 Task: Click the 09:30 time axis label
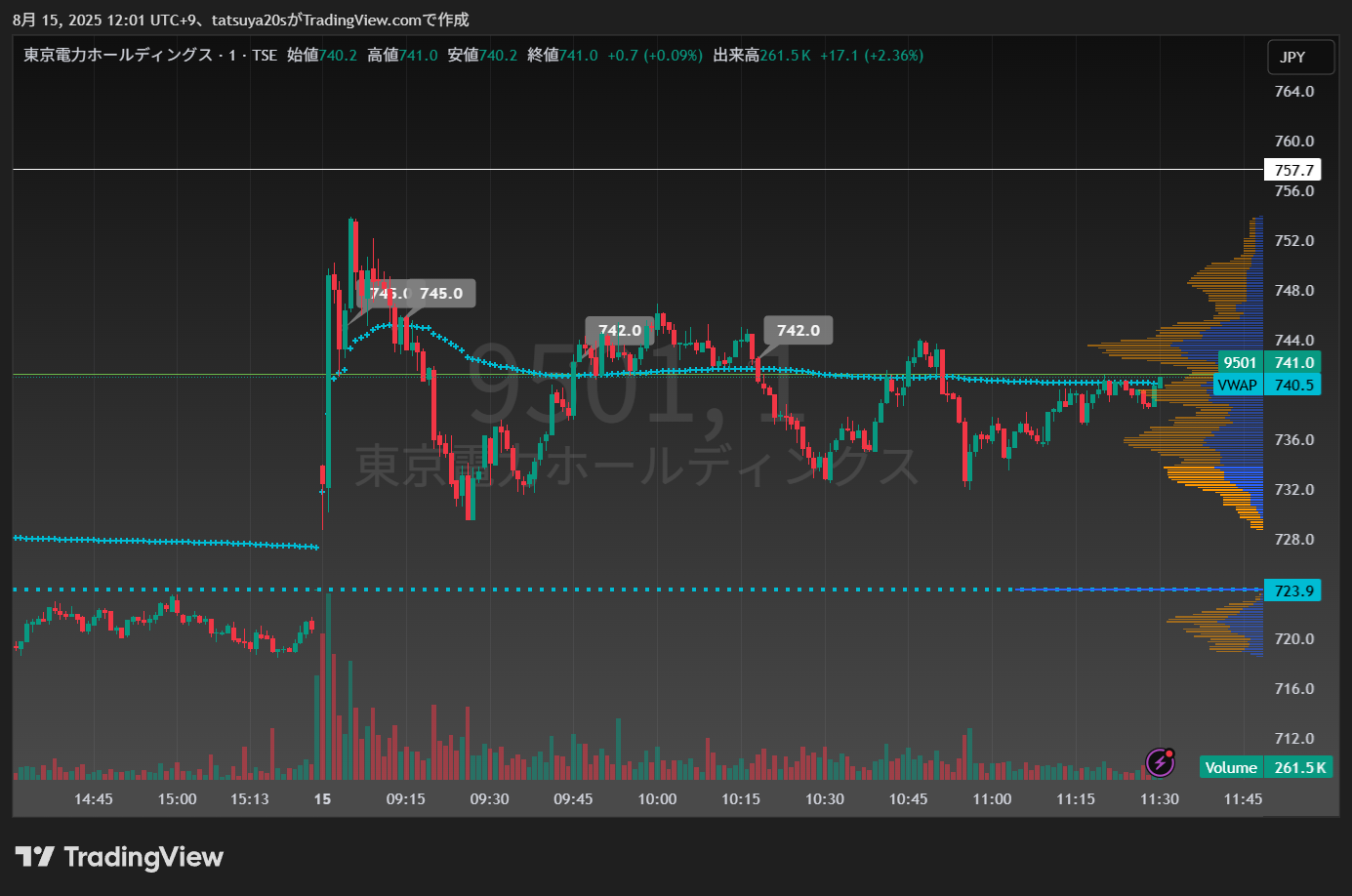tap(490, 799)
